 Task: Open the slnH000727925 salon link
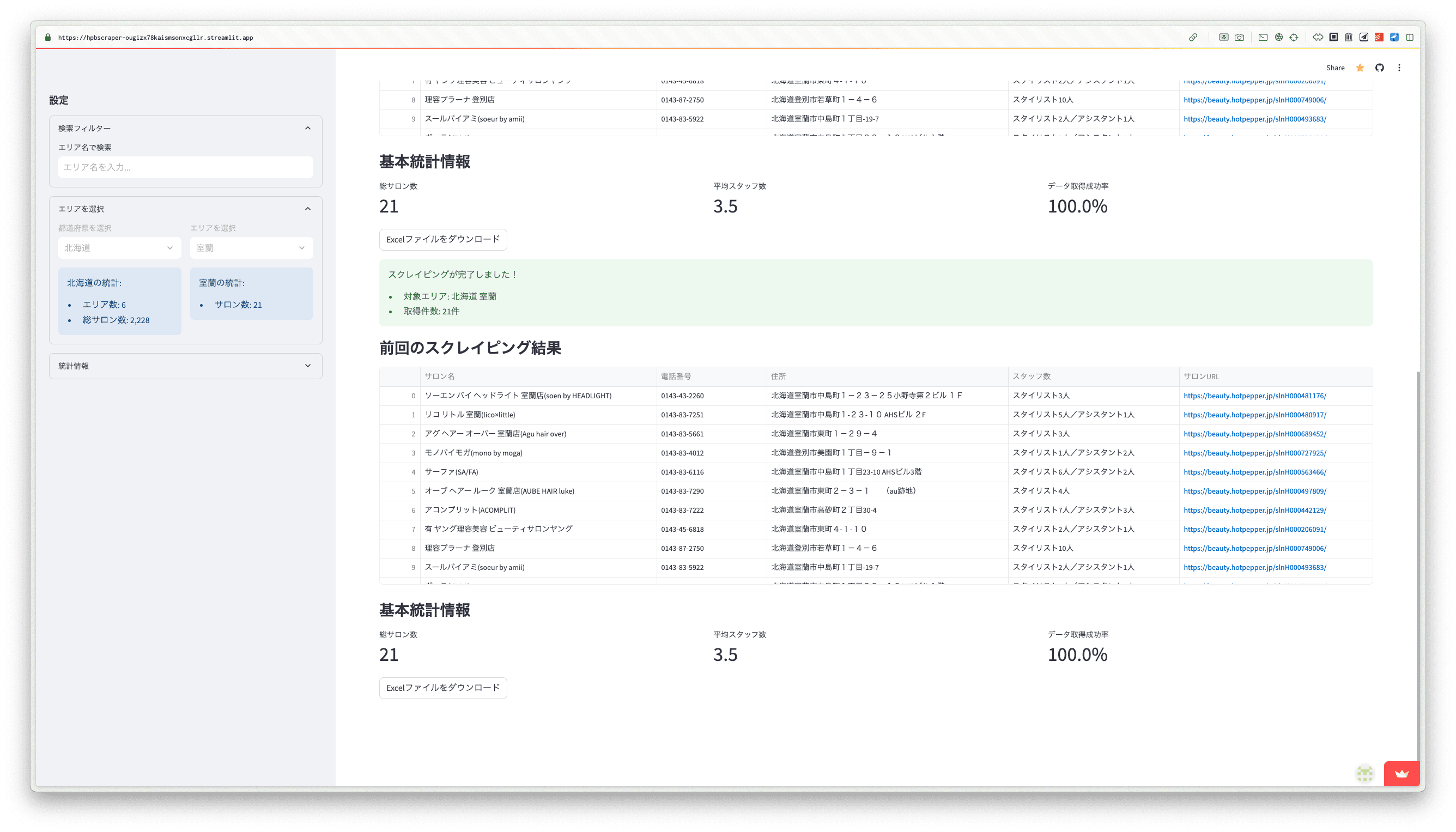tap(1255, 453)
